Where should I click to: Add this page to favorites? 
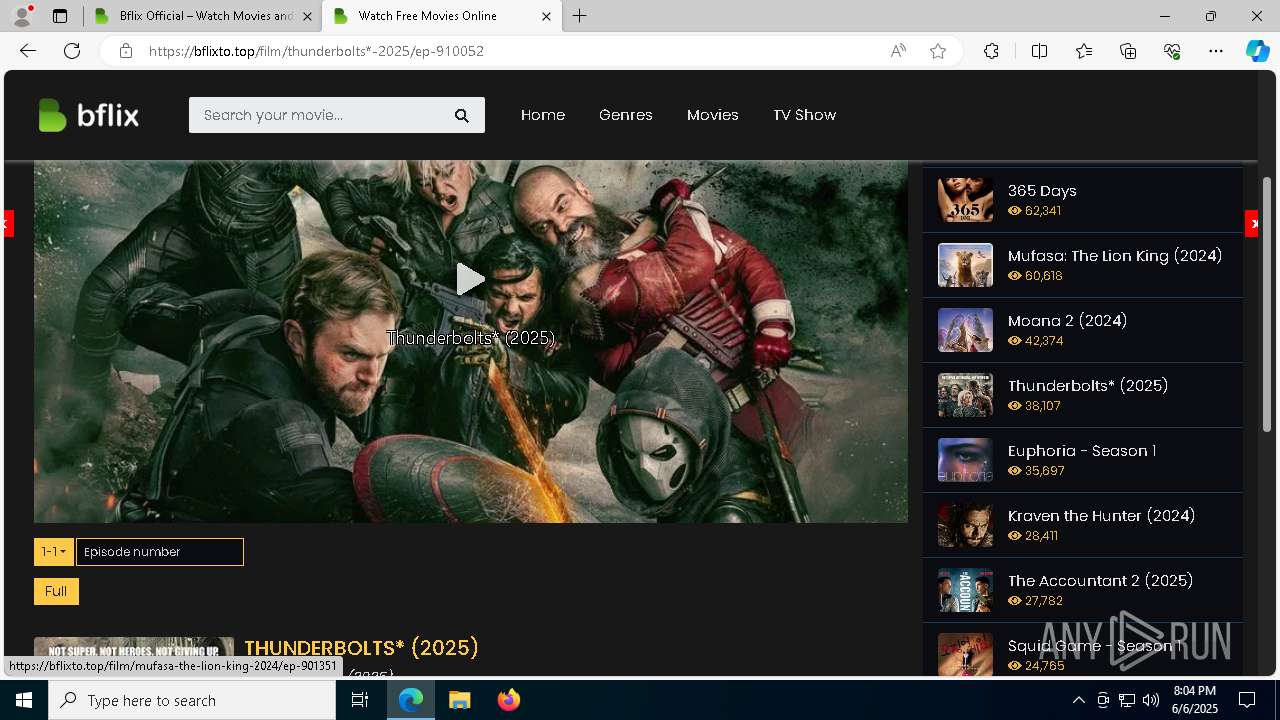click(x=938, y=51)
